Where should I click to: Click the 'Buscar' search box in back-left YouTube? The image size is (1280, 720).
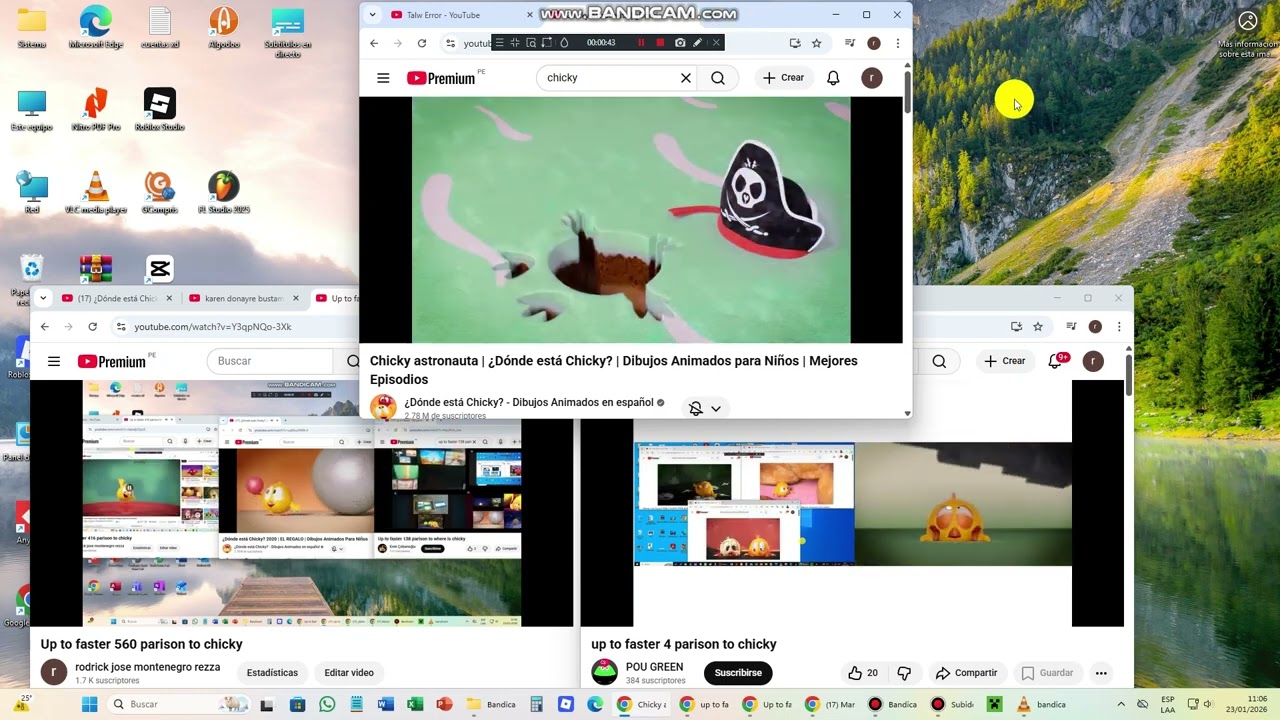tap(270, 361)
